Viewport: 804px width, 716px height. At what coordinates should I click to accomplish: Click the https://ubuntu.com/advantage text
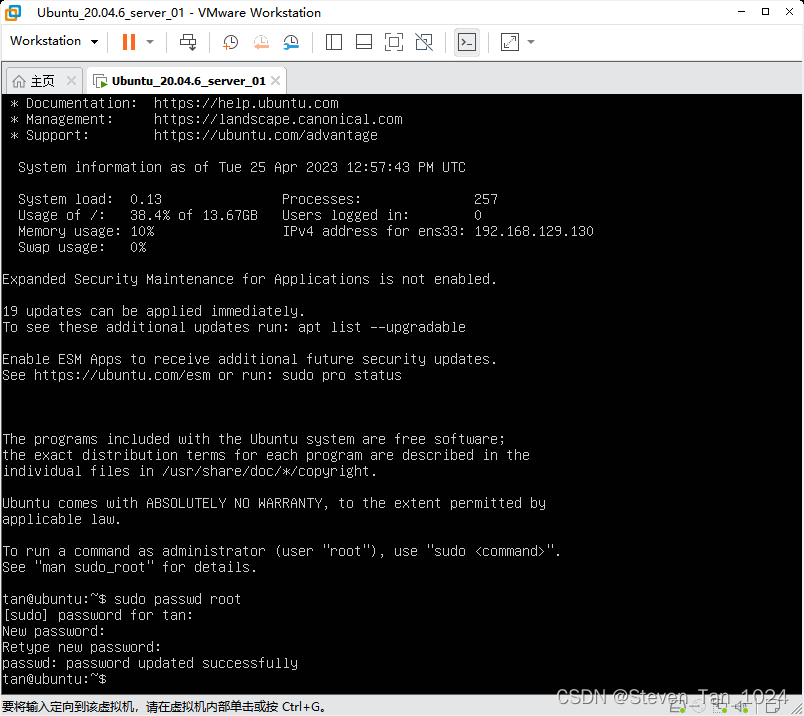click(x=266, y=135)
